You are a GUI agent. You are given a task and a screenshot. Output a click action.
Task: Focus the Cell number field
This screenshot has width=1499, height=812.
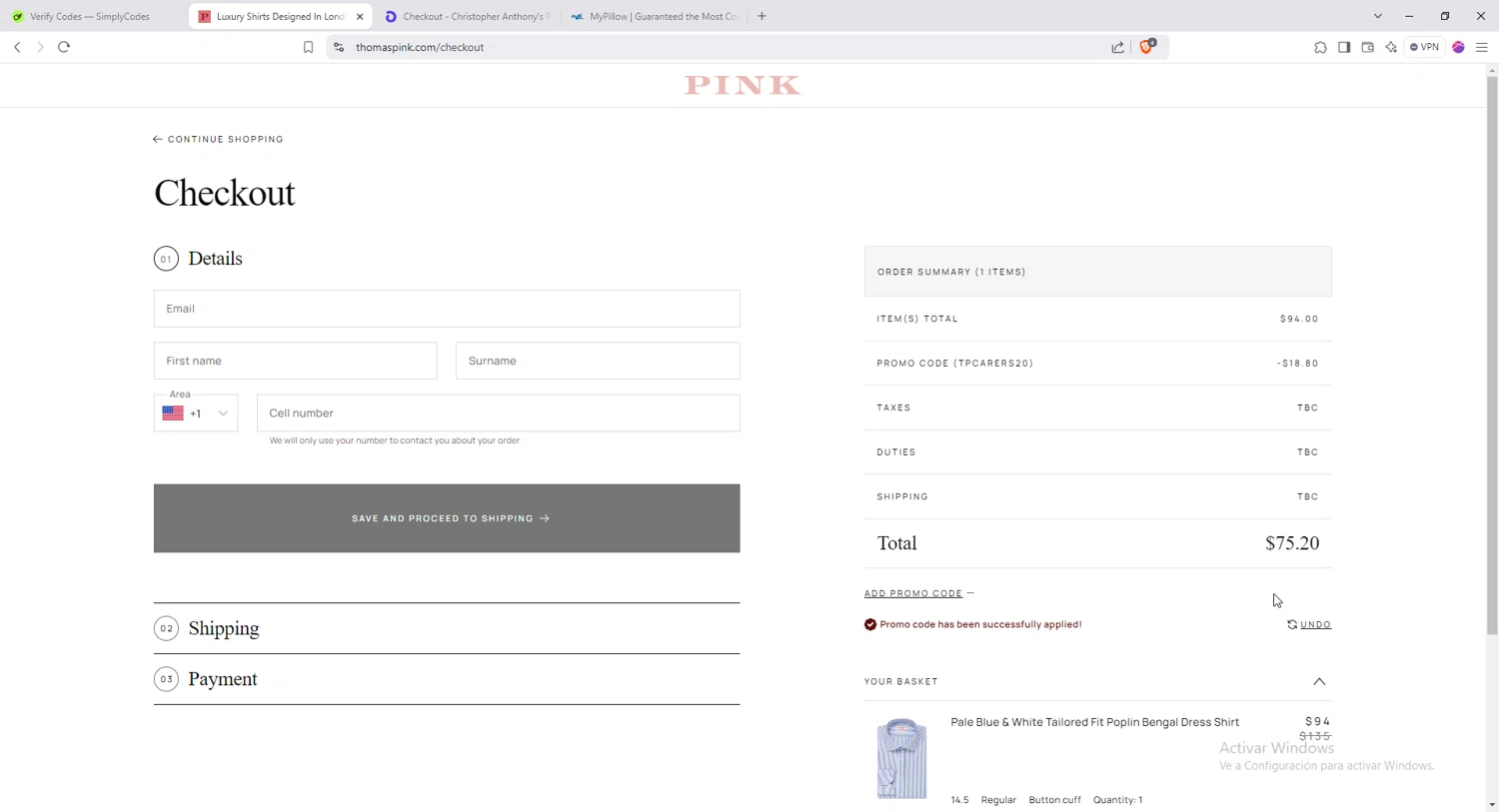(498, 413)
